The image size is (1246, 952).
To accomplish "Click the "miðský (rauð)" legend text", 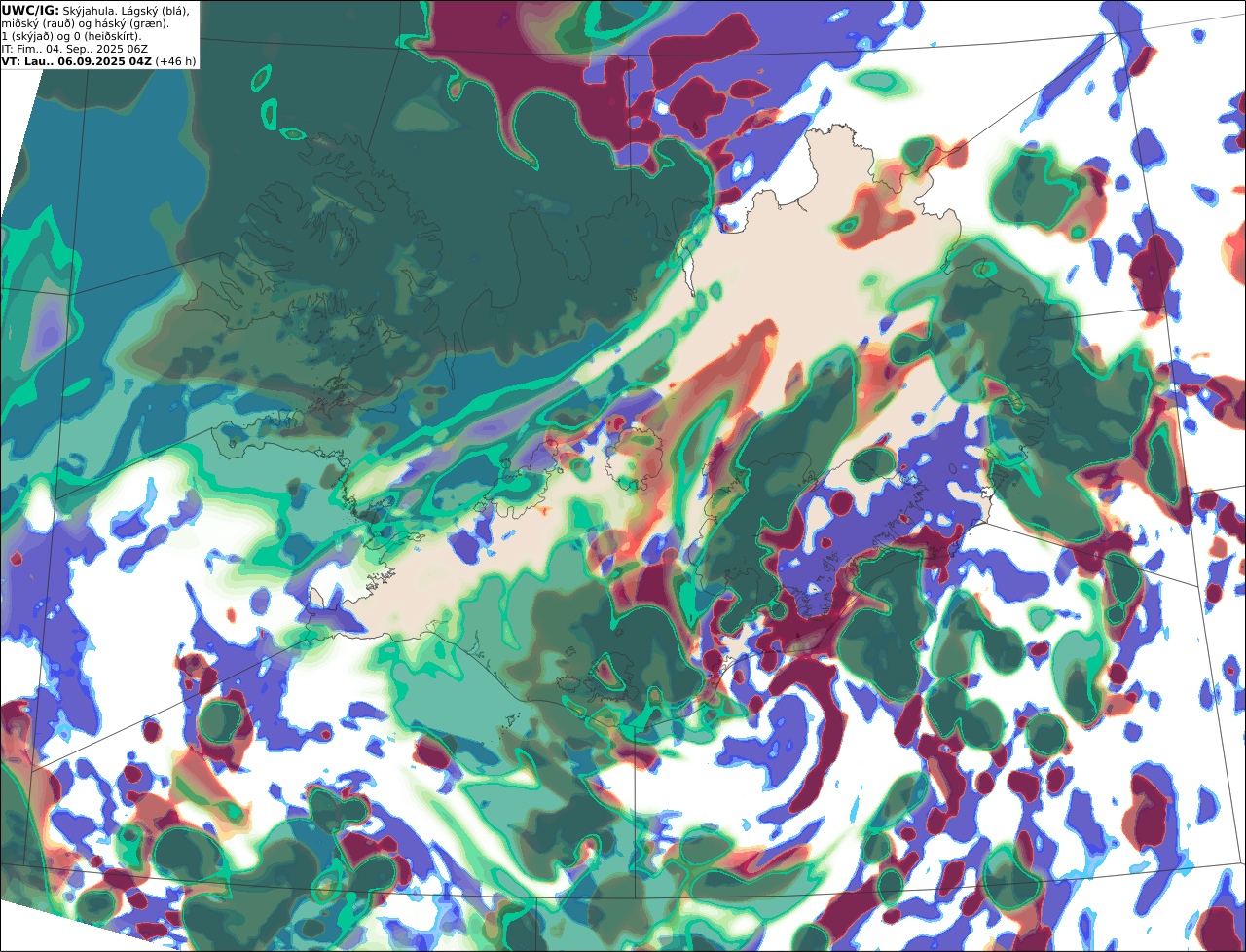I will (37, 22).
